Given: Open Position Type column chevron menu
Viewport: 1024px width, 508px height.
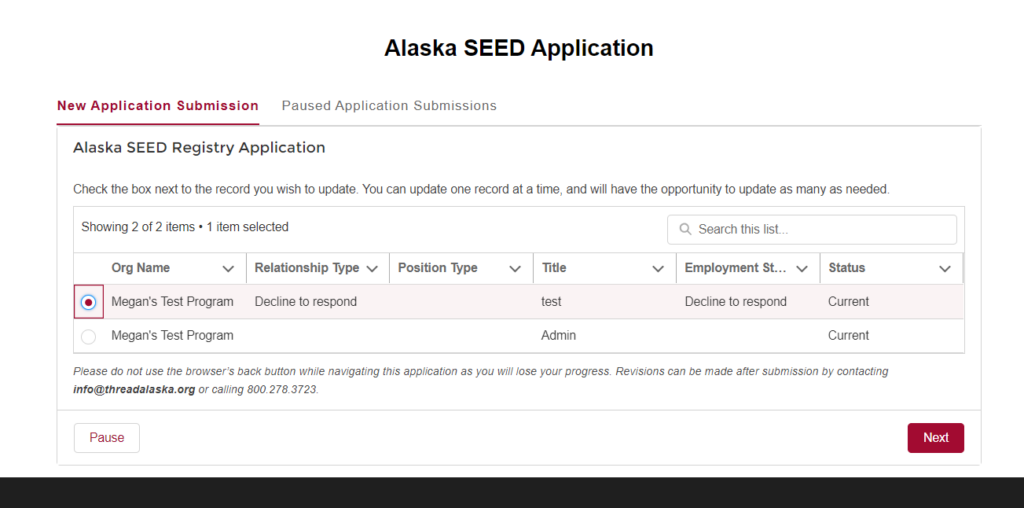Looking at the screenshot, I should (x=515, y=268).
